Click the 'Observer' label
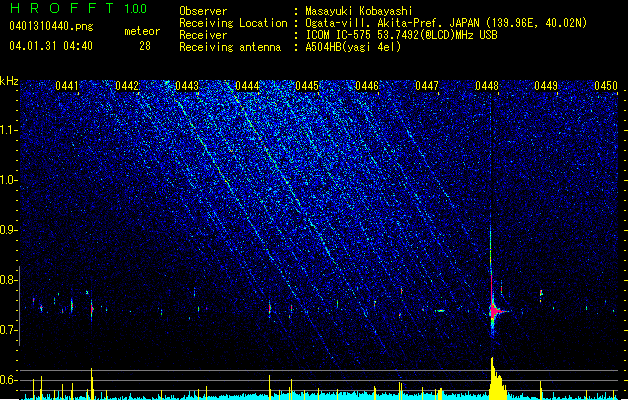 point(203,11)
